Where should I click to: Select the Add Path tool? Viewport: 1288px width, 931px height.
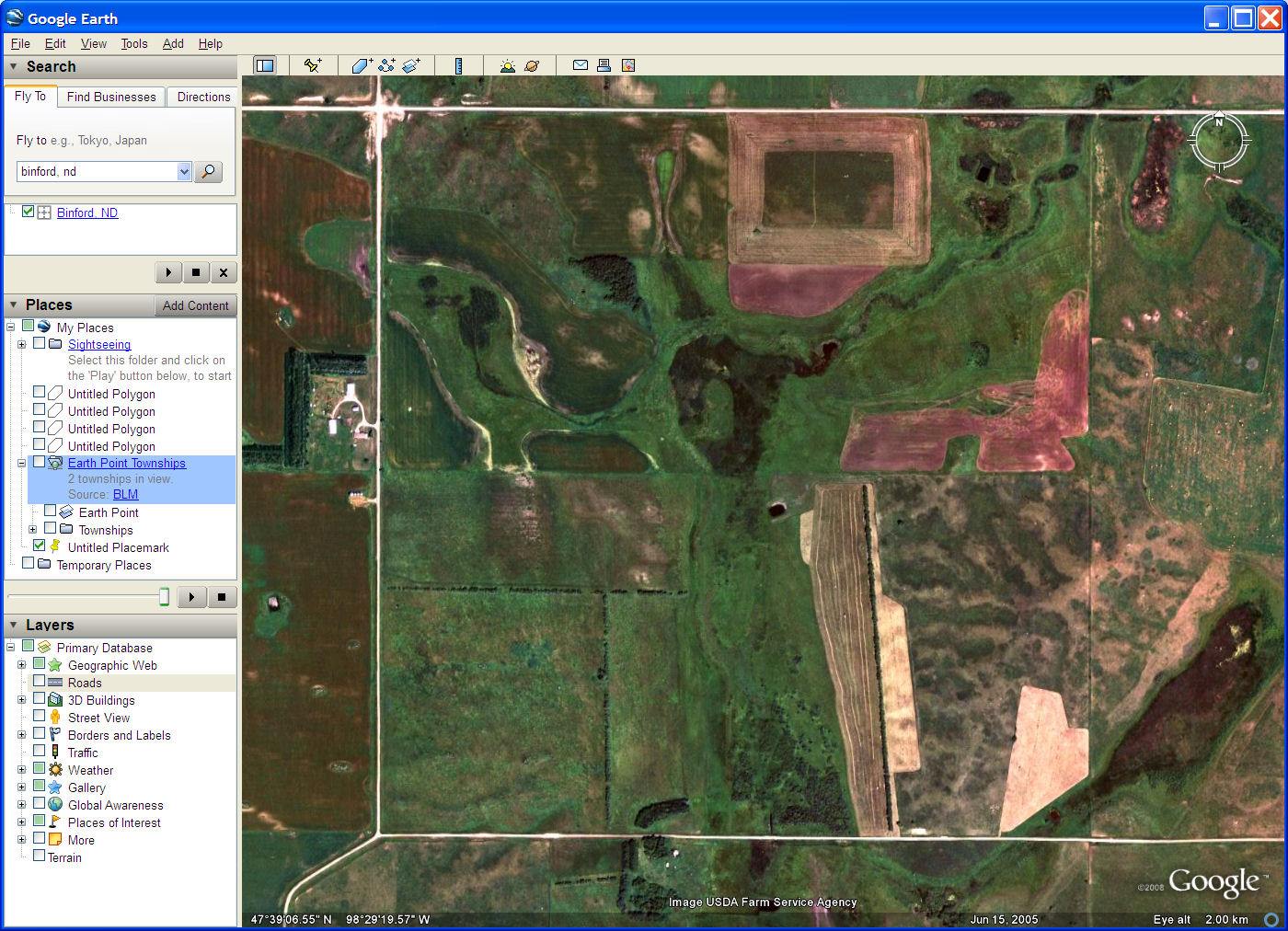pos(386,65)
